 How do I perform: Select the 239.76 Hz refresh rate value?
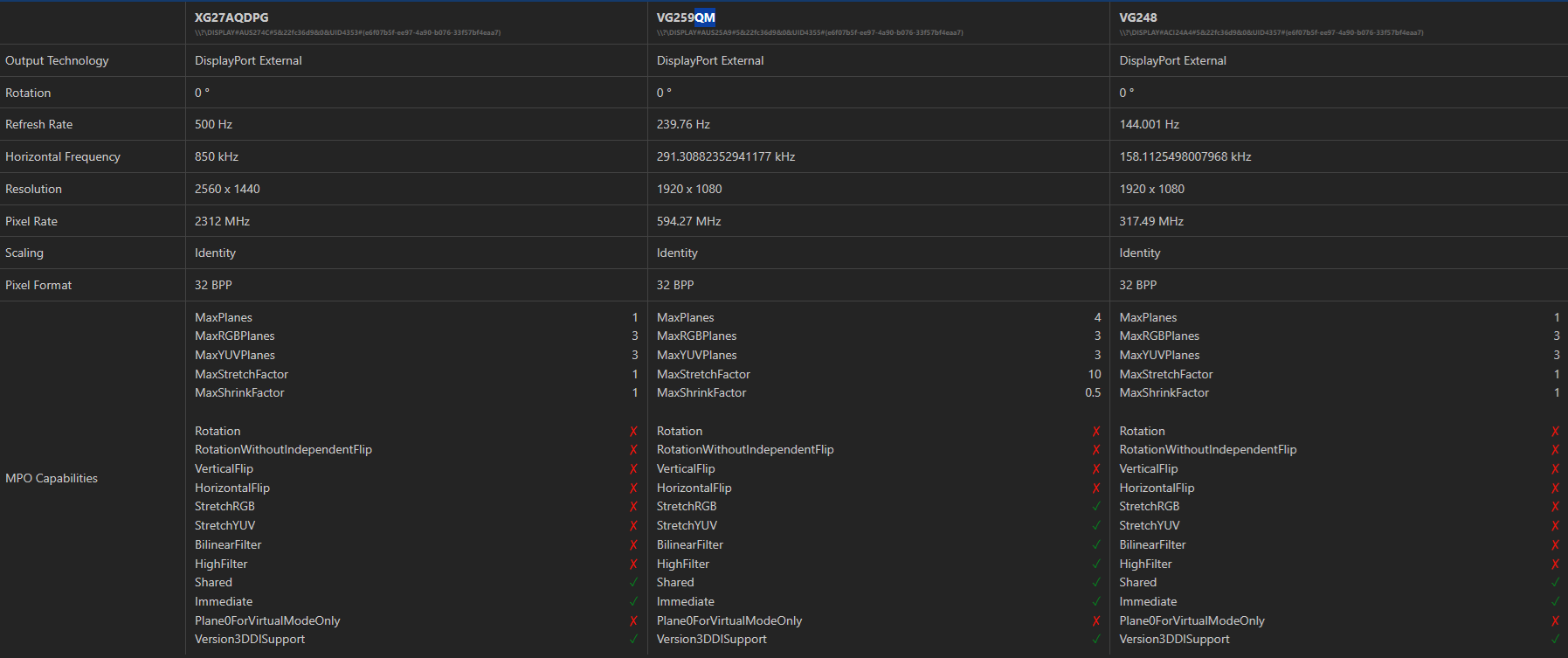tap(683, 125)
